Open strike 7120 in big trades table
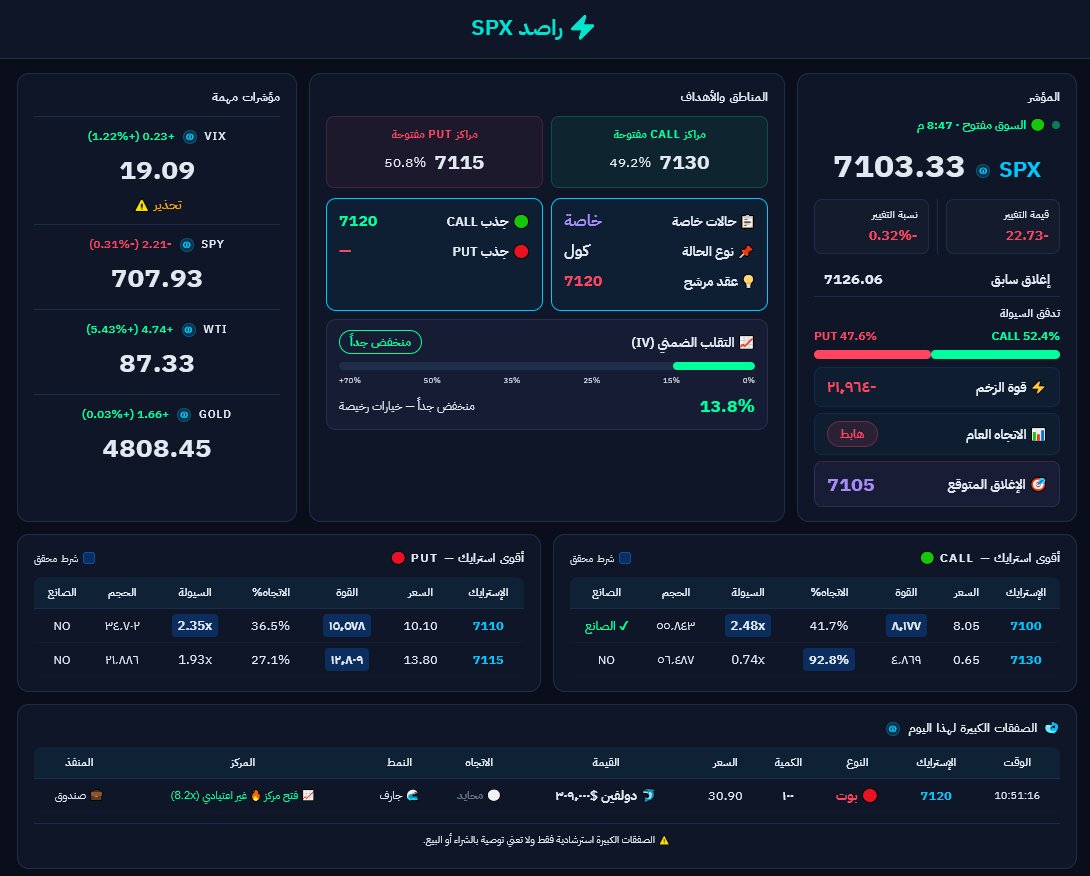 click(936, 796)
